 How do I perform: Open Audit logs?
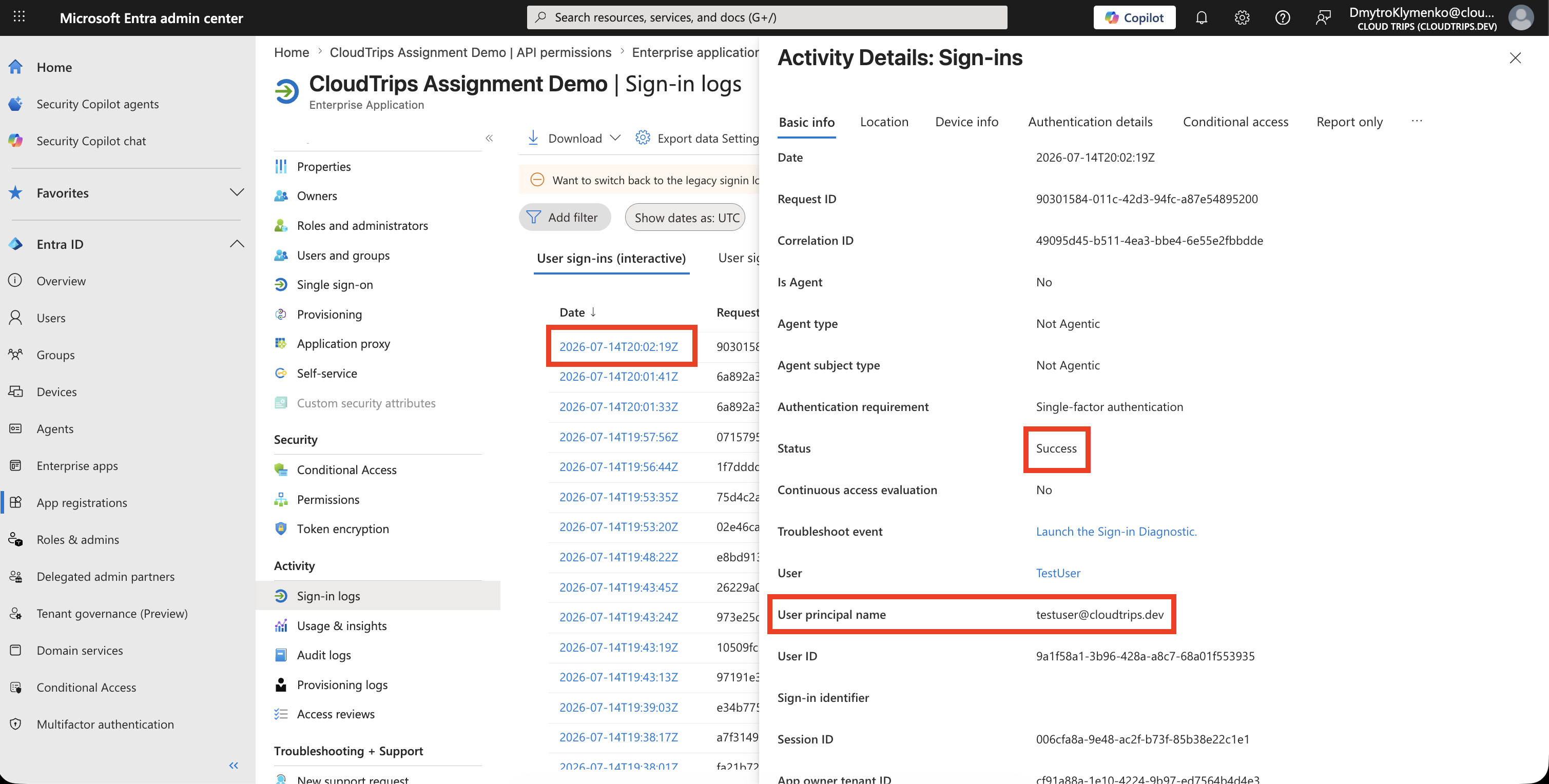tap(324, 655)
